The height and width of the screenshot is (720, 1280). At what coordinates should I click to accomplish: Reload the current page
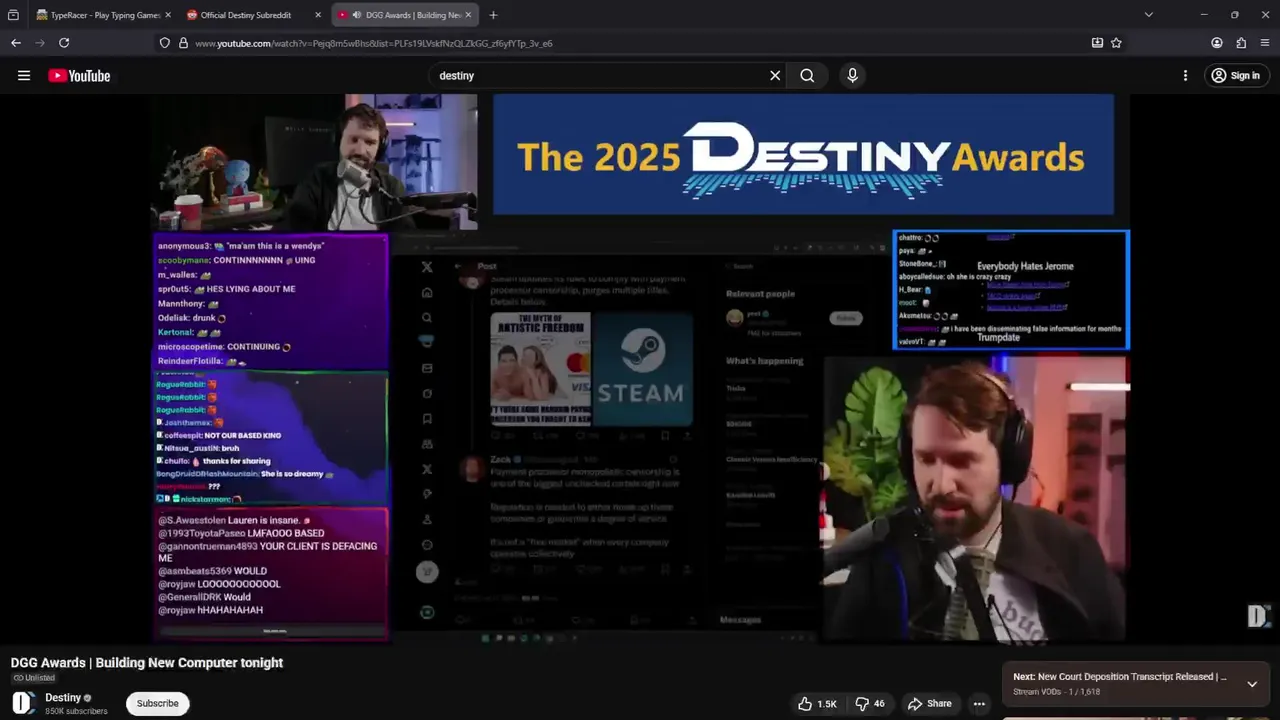coord(64,43)
